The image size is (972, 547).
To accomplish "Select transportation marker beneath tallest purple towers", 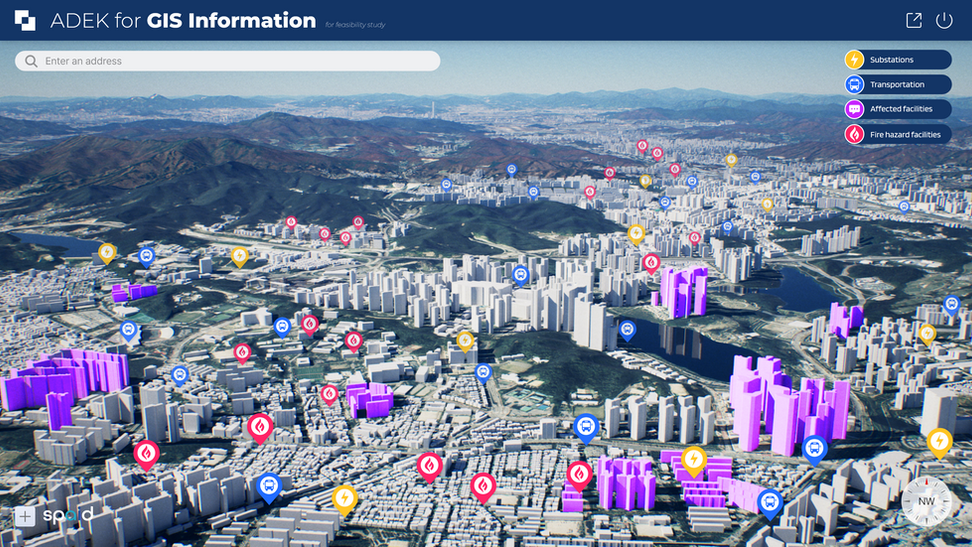I will [x=815, y=450].
